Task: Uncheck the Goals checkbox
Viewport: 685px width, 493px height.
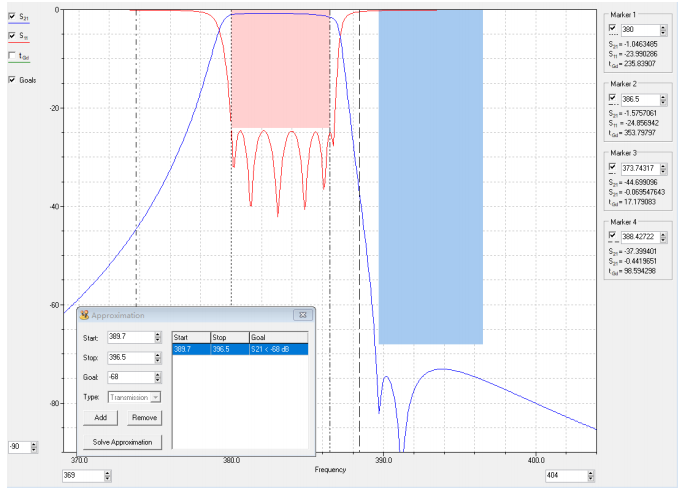Action: coord(12,80)
